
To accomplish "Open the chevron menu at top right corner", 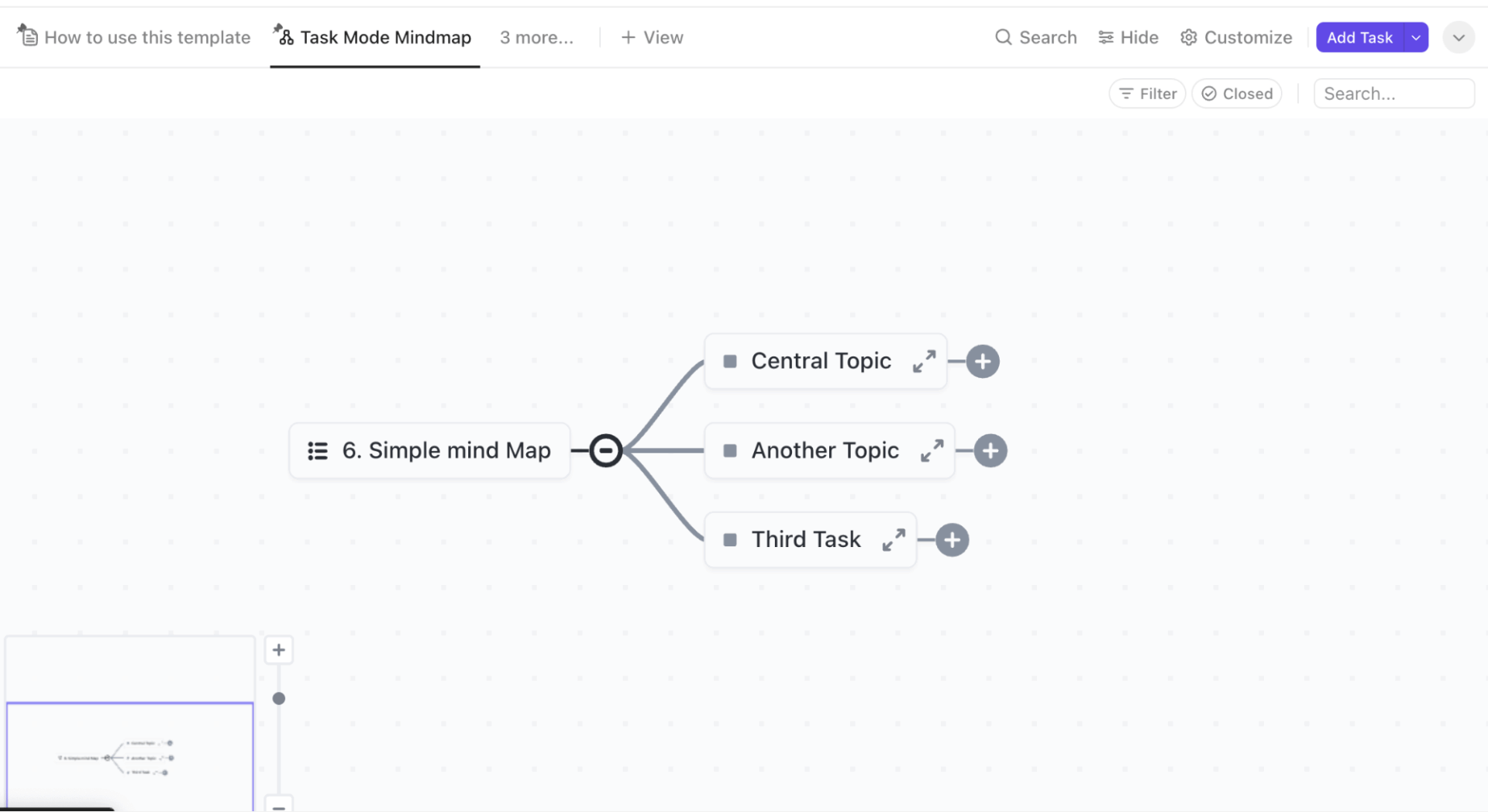I will [x=1459, y=36].
